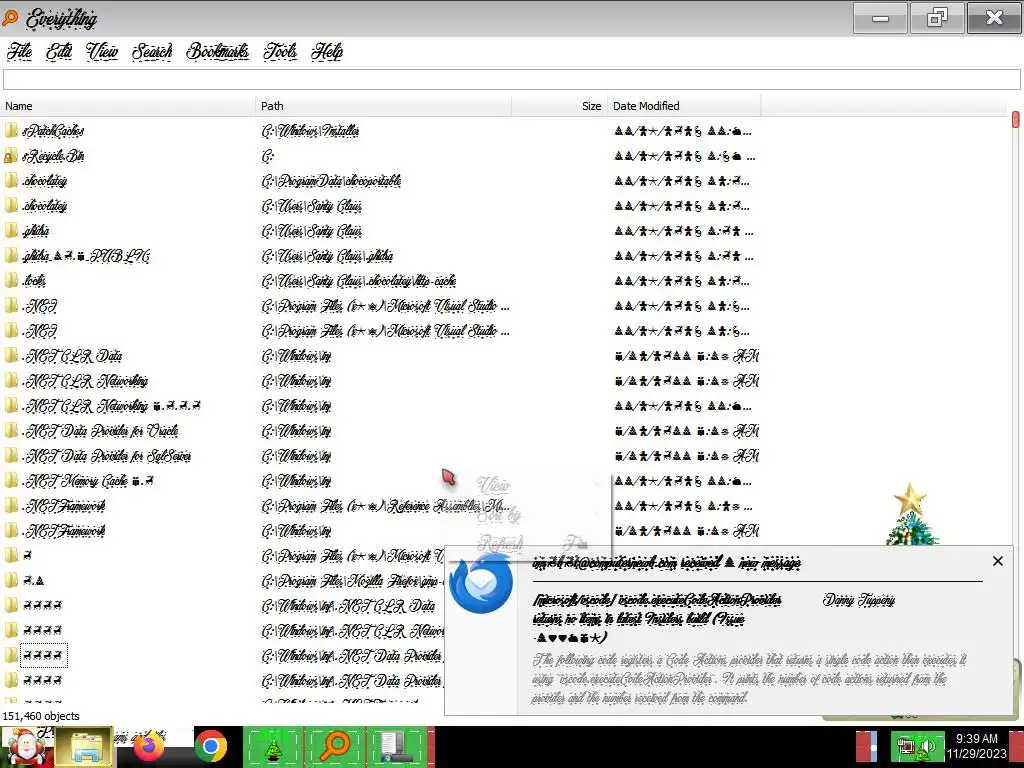Image resolution: width=1024 pixels, height=768 pixels.
Task: Click the folder icon of $PatchCache$ row
Action: [x=11, y=131]
